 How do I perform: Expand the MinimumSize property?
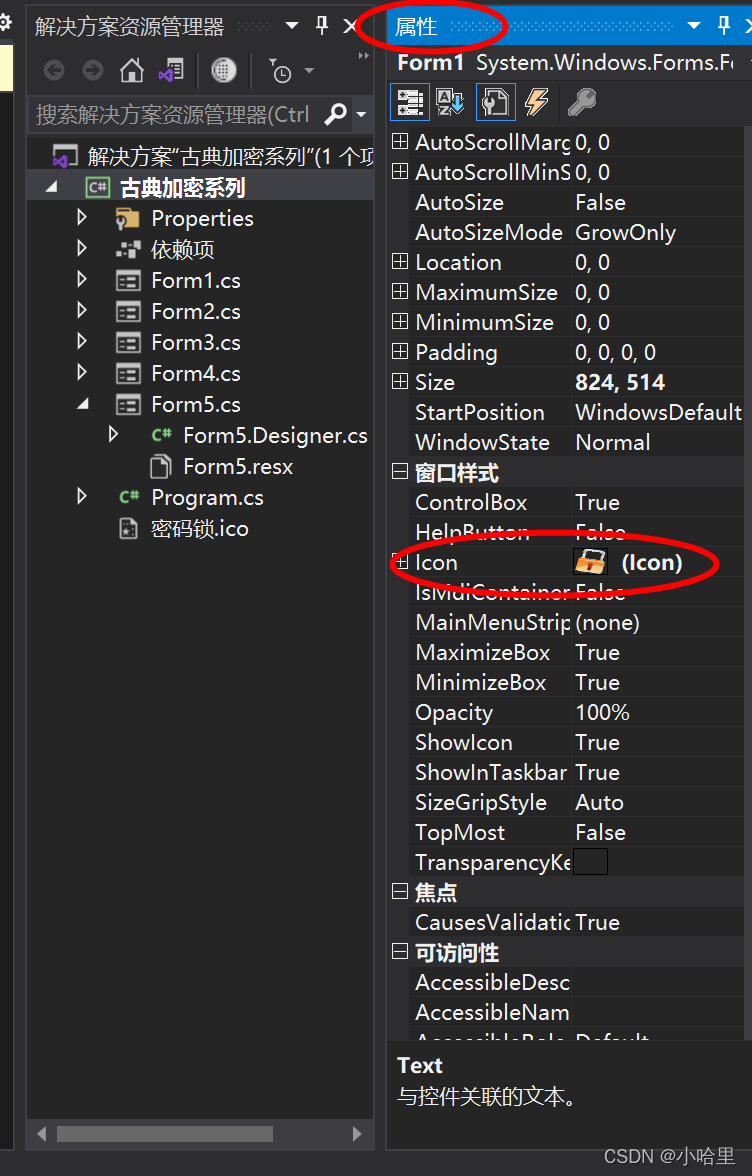coord(400,321)
